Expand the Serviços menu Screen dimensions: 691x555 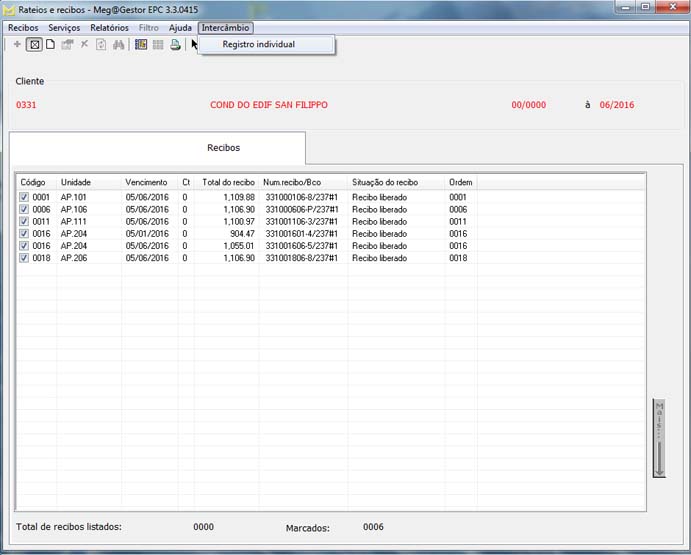click(64, 28)
